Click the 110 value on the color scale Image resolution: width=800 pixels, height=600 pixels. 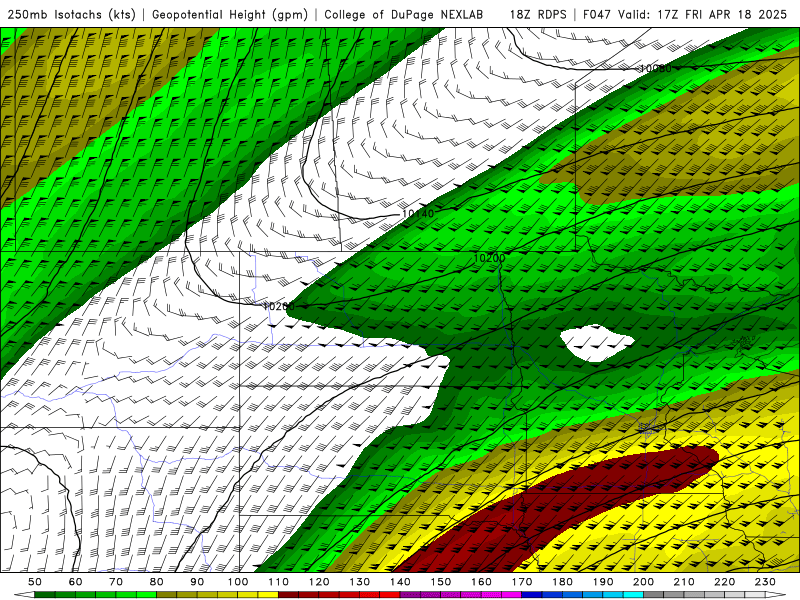279,582
